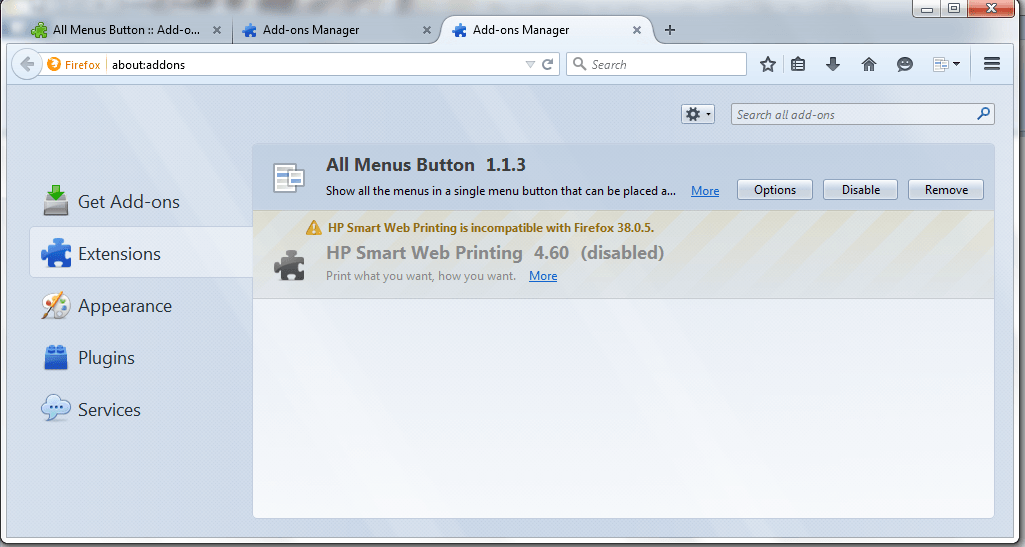
Task: Open the All Menus Button dropdown
Action: (946, 64)
